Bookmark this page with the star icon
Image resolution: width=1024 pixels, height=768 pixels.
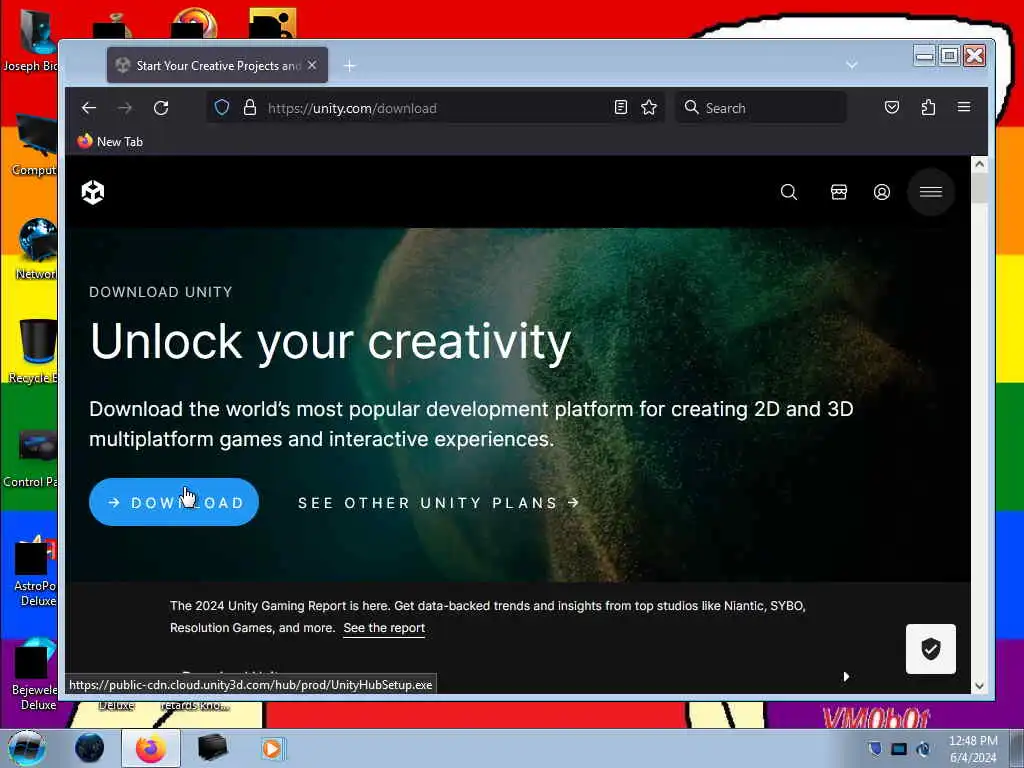pos(648,107)
